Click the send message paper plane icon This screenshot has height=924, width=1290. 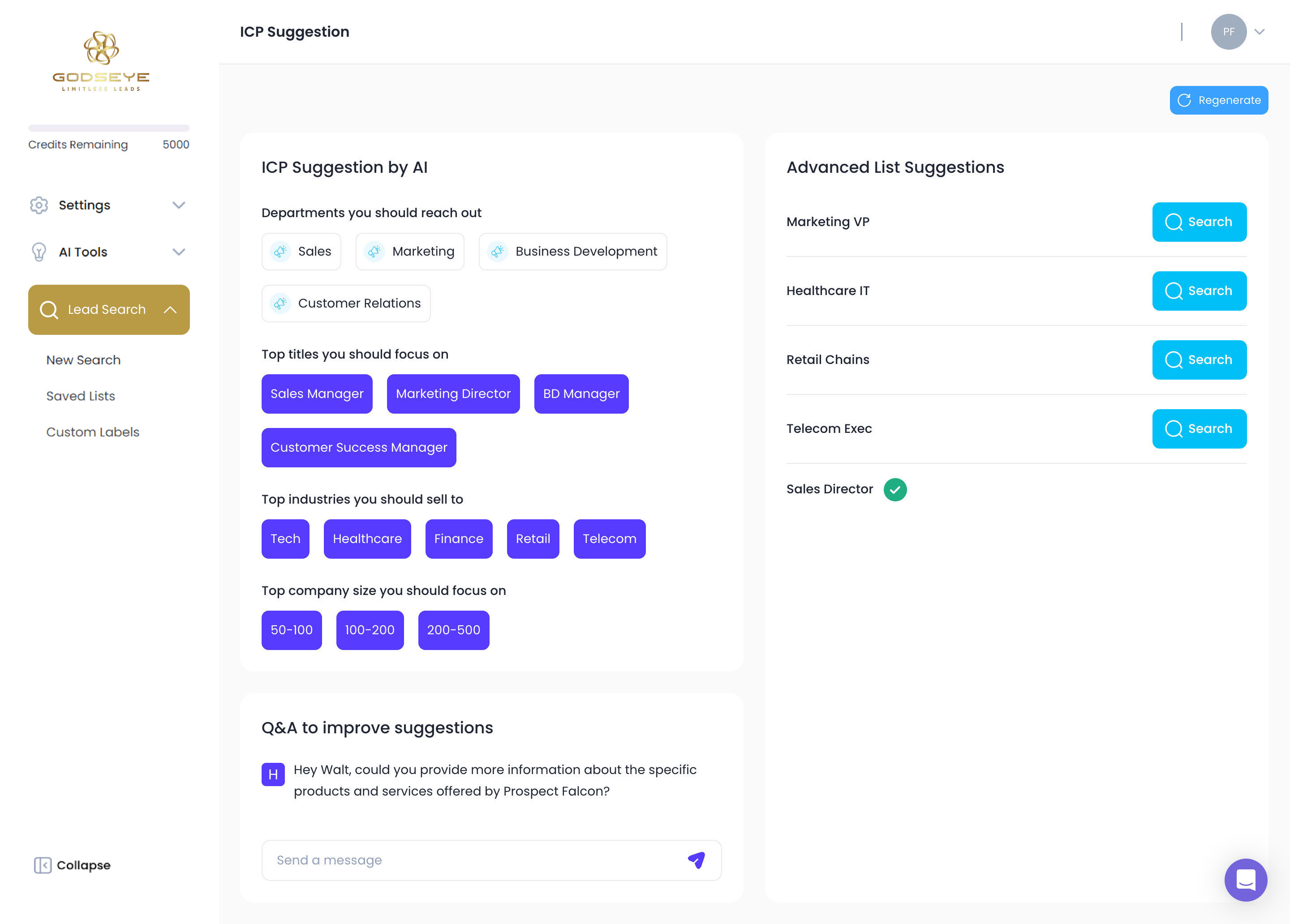pyautogui.click(x=696, y=860)
